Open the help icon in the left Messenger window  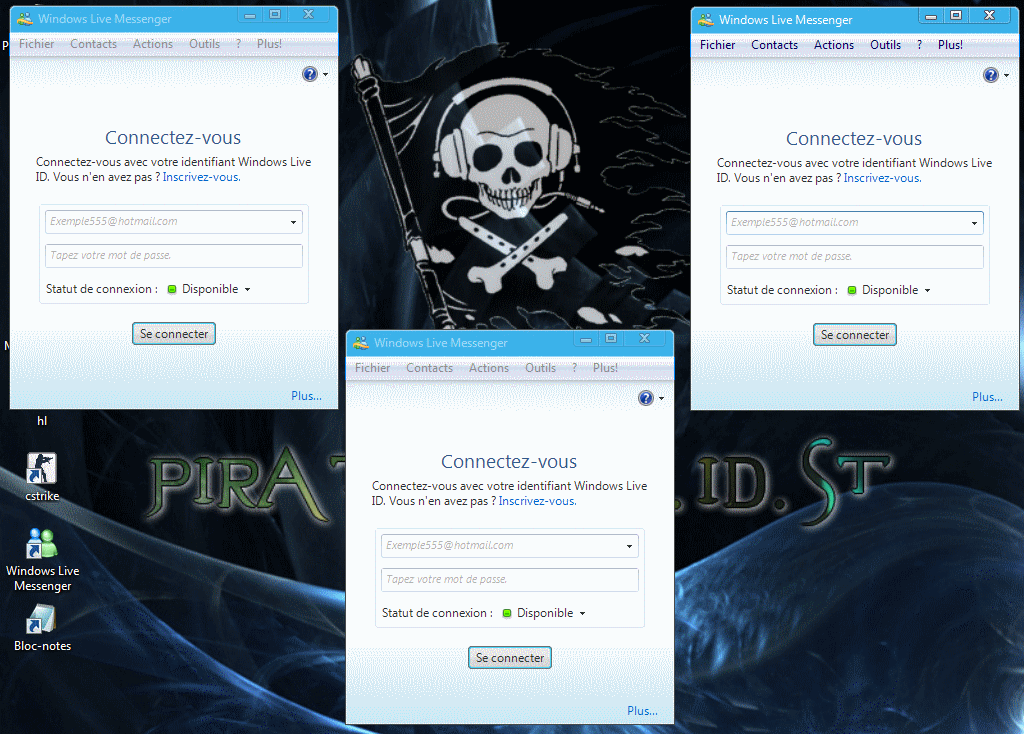(x=310, y=74)
